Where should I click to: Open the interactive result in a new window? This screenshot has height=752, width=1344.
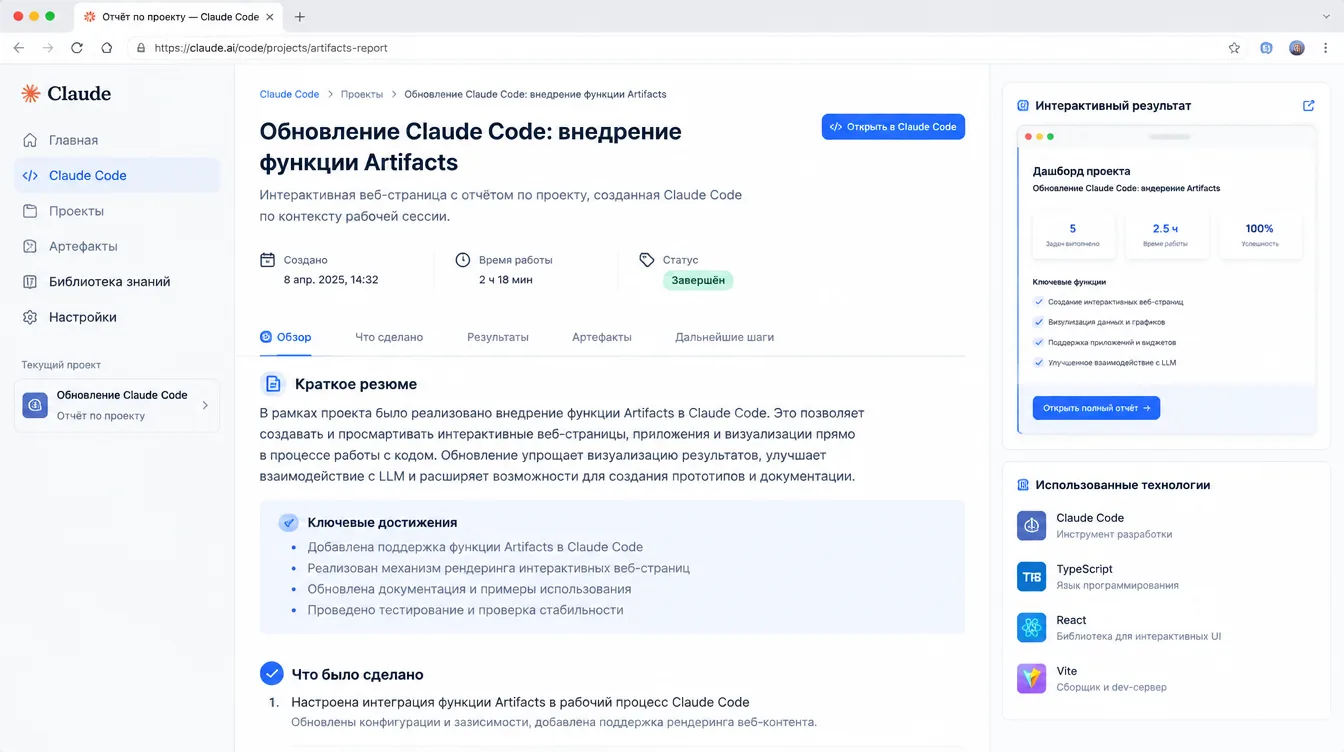click(x=1309, y=105)
